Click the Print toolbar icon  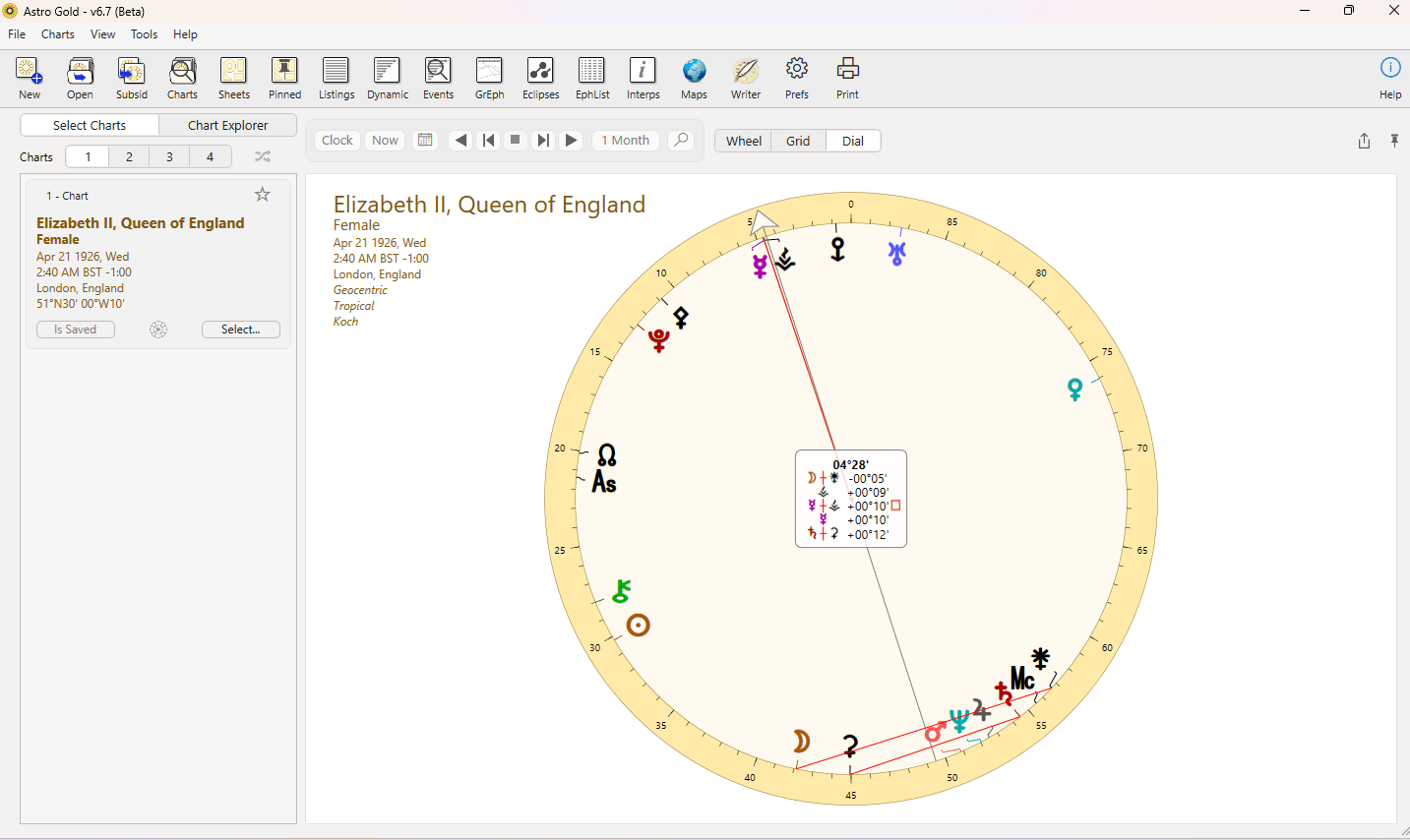coord(847,78)
